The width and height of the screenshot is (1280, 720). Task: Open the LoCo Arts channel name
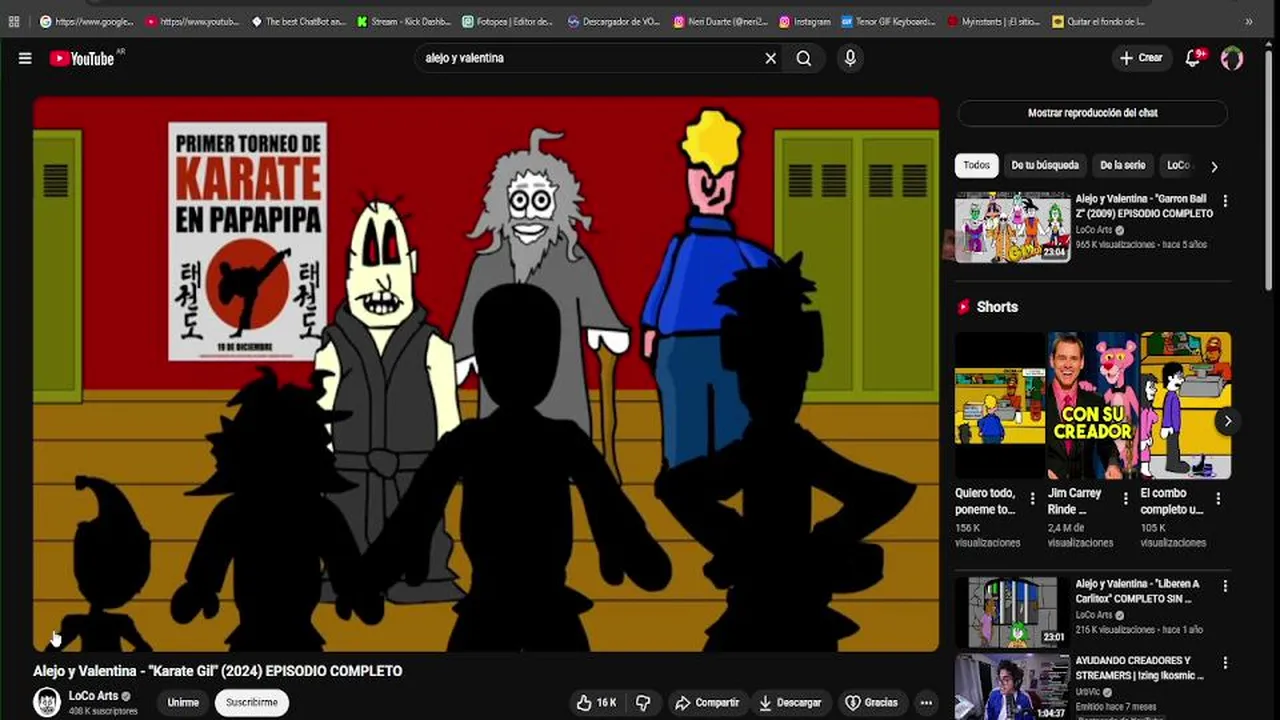coord(93,696)
